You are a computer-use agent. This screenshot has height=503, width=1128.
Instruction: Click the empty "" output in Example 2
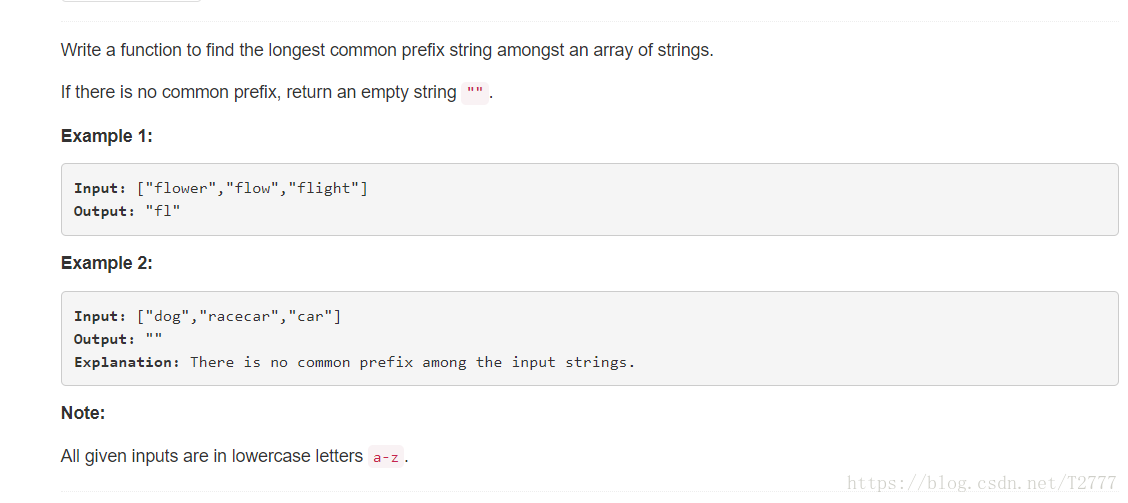154,338
